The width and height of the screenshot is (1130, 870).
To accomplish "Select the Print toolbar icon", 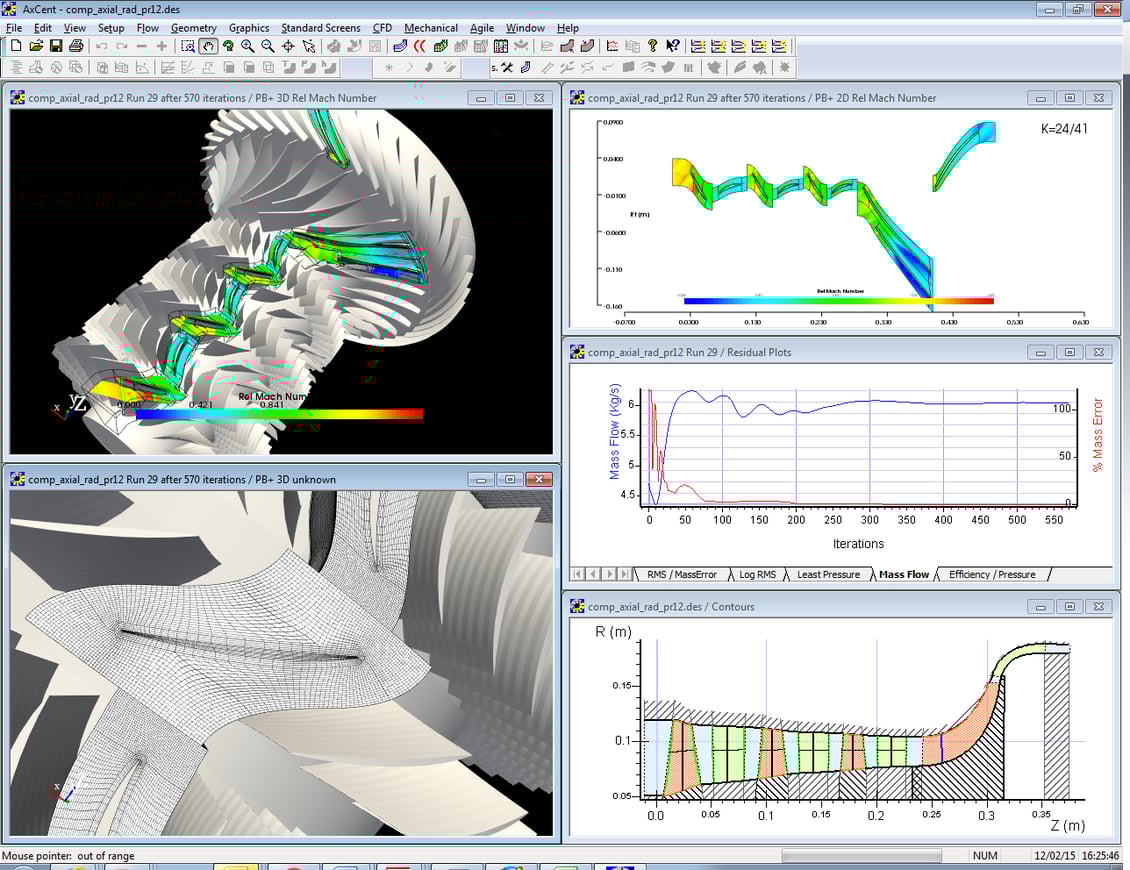I will (x=74, y=45).
